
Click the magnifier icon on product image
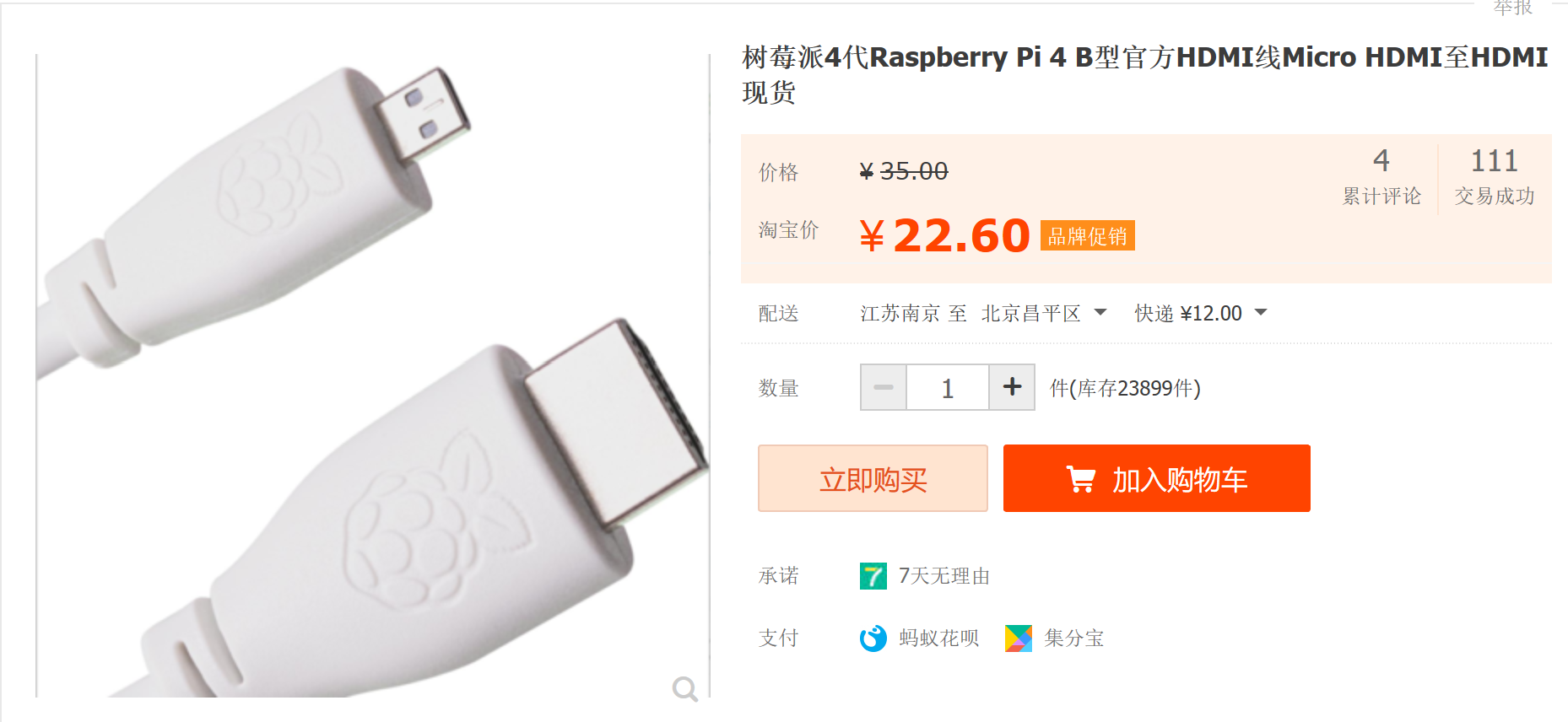[x=685, y=689]
